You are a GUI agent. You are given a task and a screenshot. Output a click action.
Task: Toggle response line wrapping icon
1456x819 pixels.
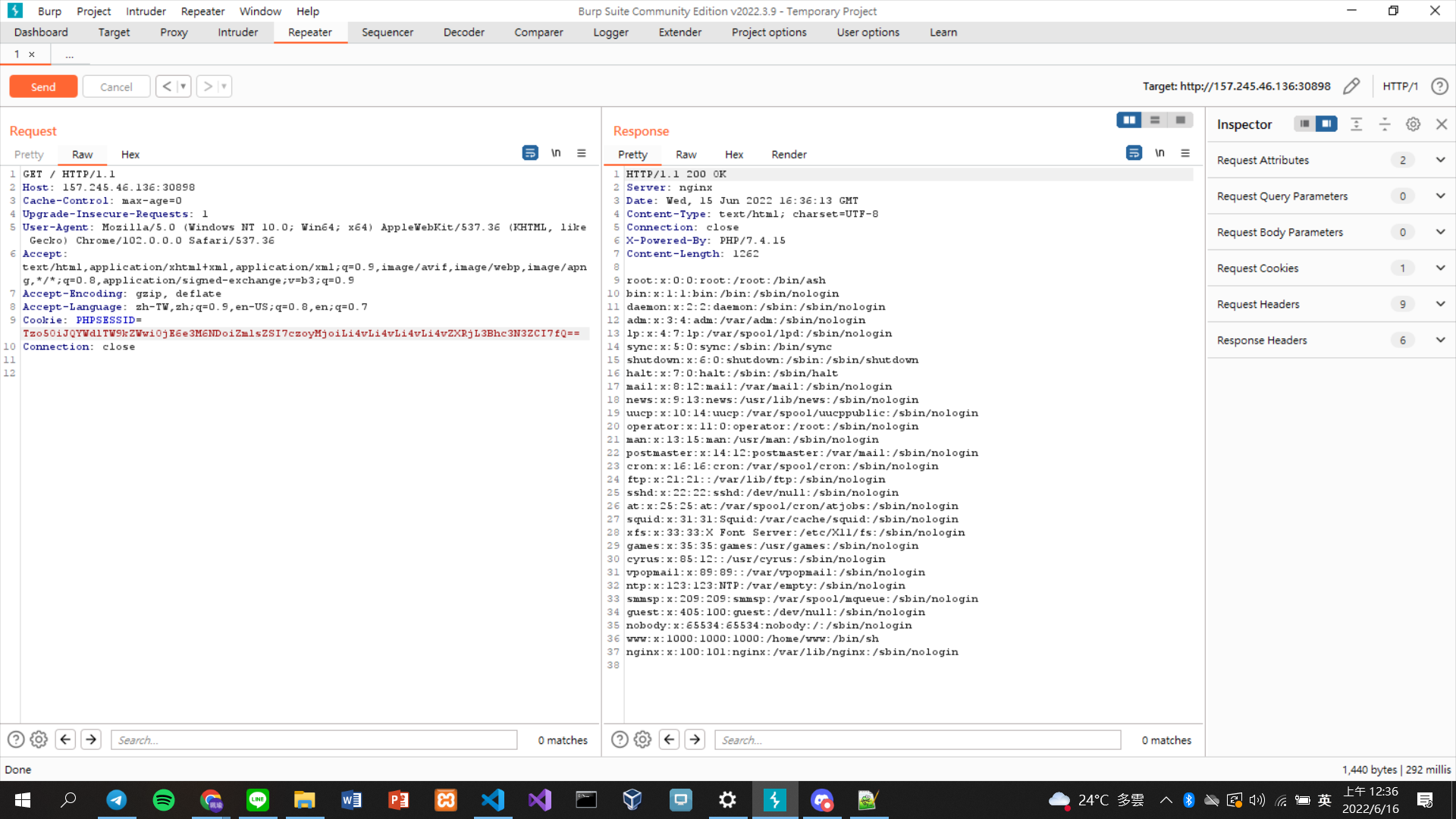coord(1134,153)
